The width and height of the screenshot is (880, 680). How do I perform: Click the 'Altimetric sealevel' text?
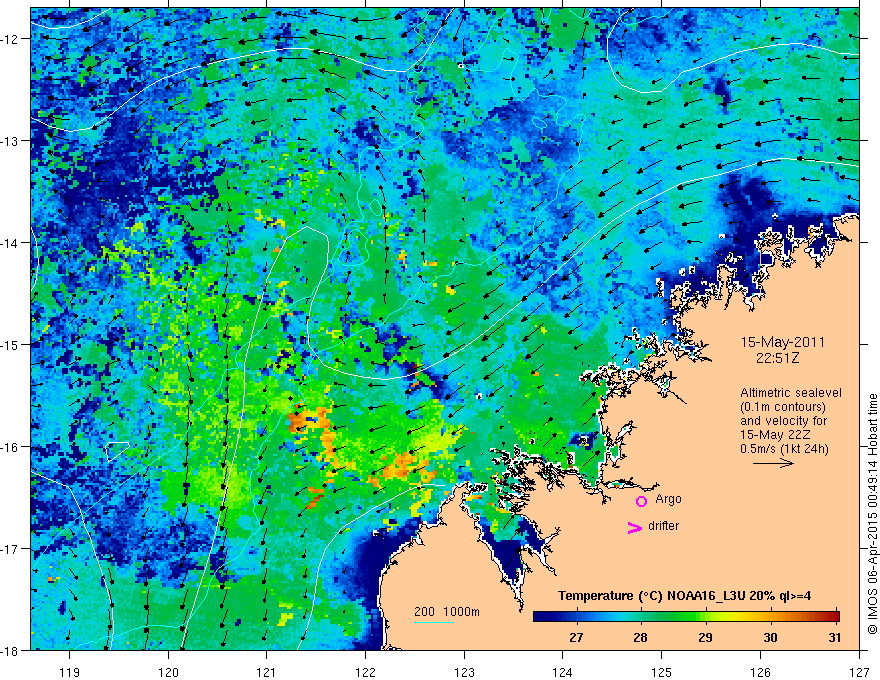tap(791, 393)
